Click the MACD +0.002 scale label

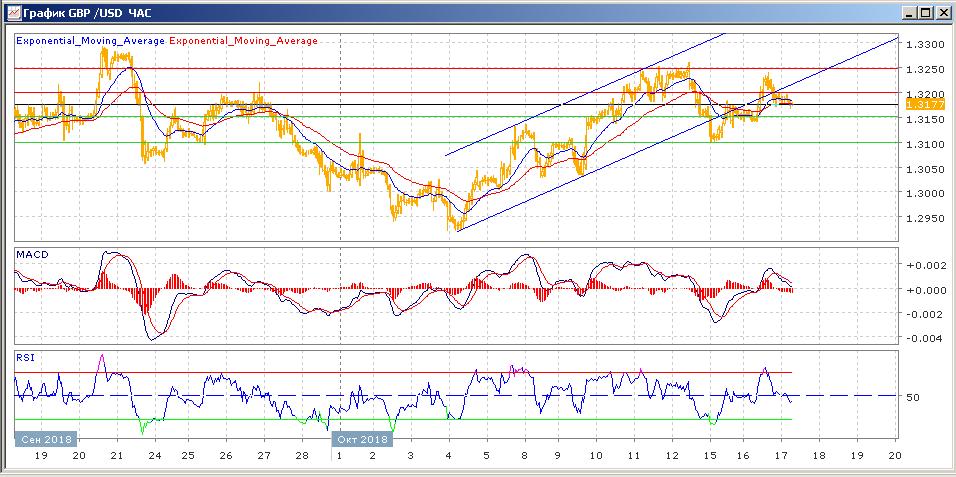[926, 265]
